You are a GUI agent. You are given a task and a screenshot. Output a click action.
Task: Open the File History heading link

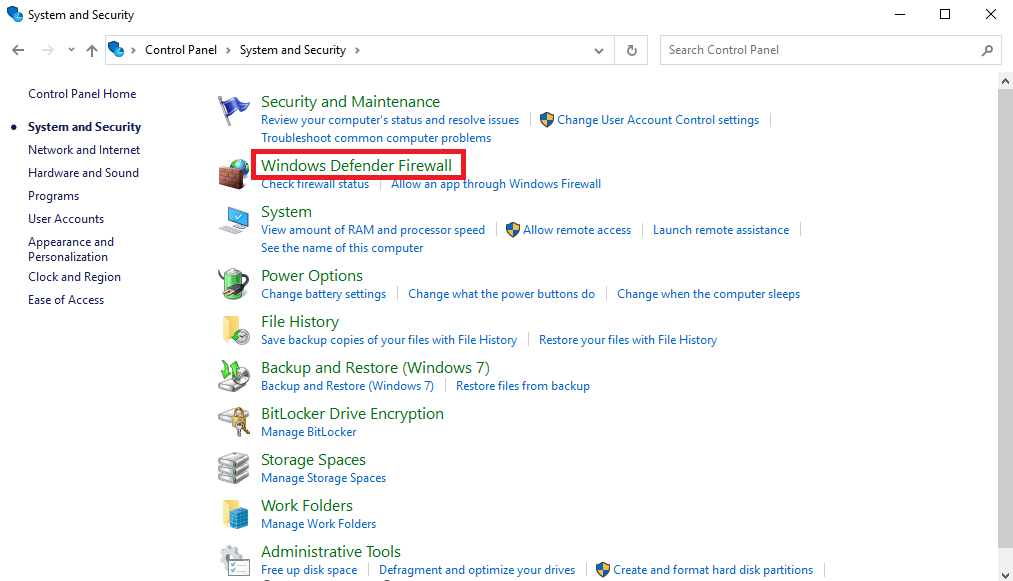[x=300, y=321]
